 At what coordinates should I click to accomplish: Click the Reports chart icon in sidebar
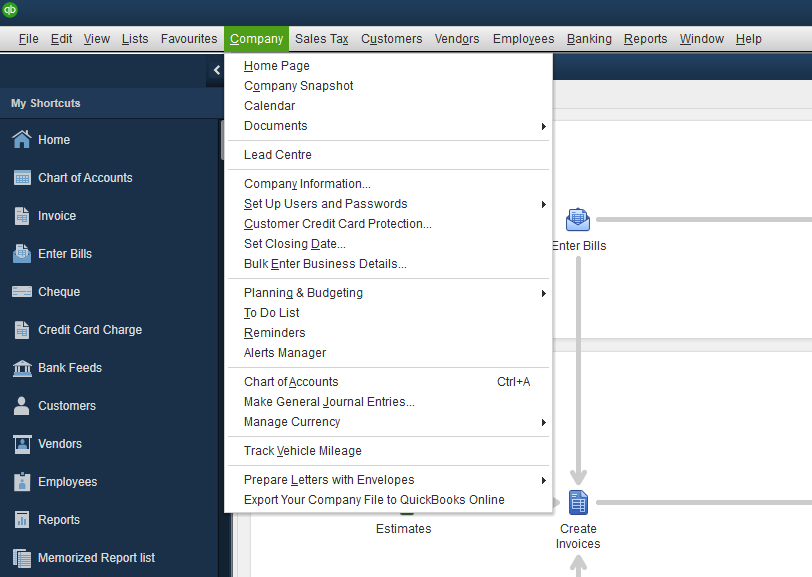[22, 520]
